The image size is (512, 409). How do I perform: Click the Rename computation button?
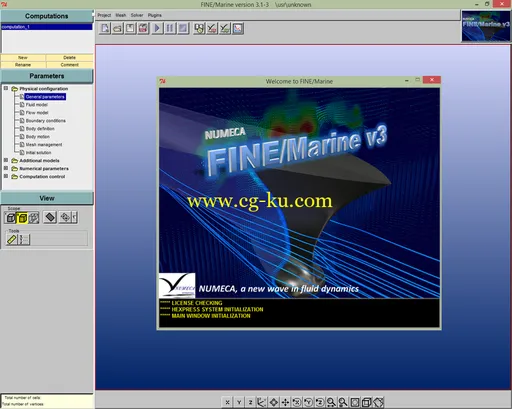coord(23,65)
